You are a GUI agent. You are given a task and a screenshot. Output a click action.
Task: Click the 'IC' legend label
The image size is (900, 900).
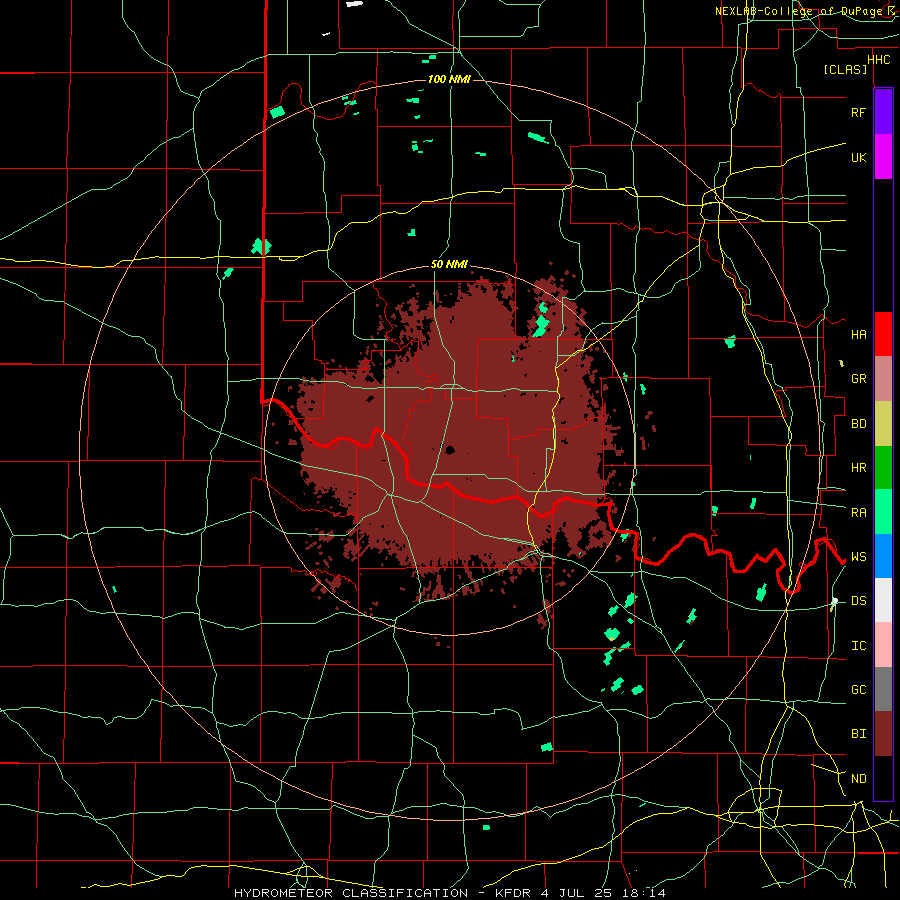[858, 646]
